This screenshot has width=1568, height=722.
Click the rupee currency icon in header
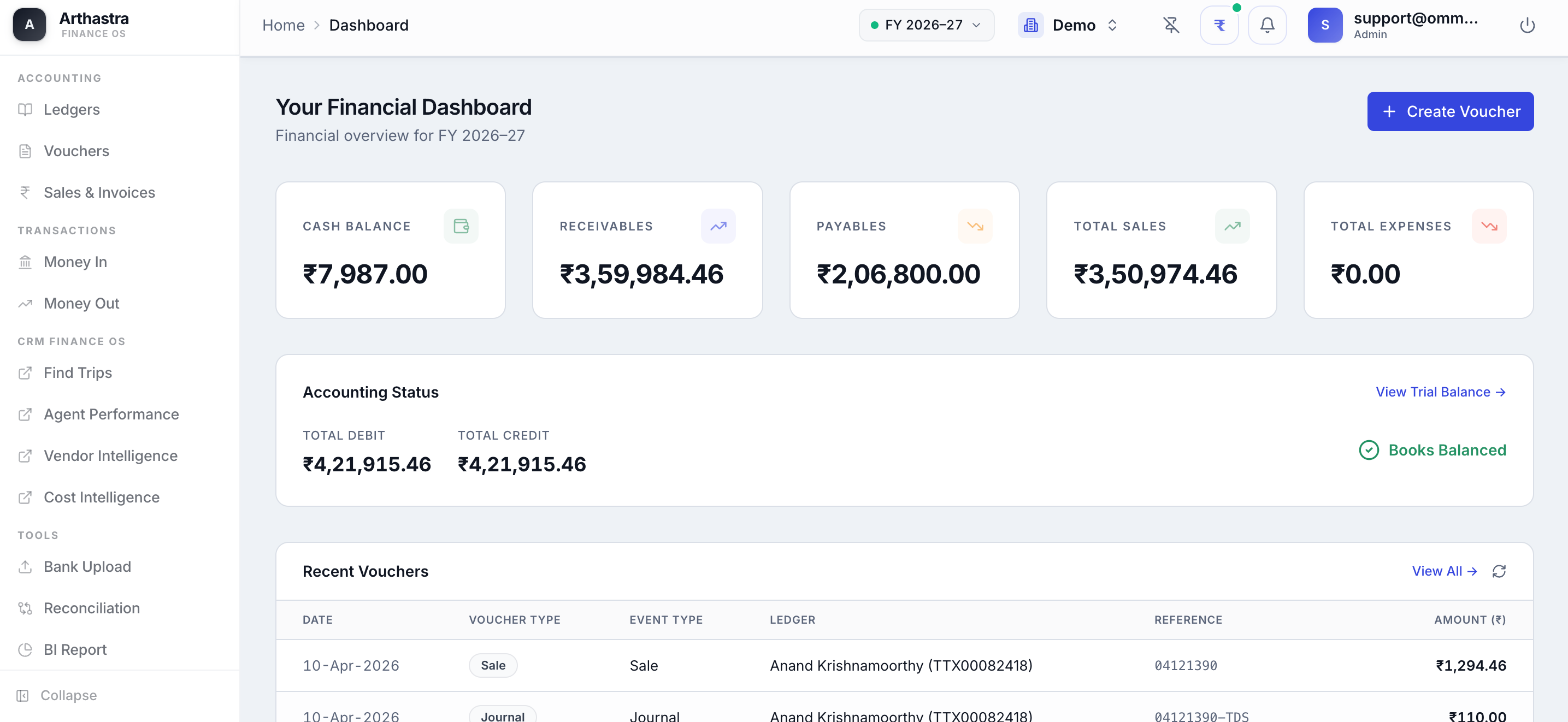click(x=1218, y=25)
